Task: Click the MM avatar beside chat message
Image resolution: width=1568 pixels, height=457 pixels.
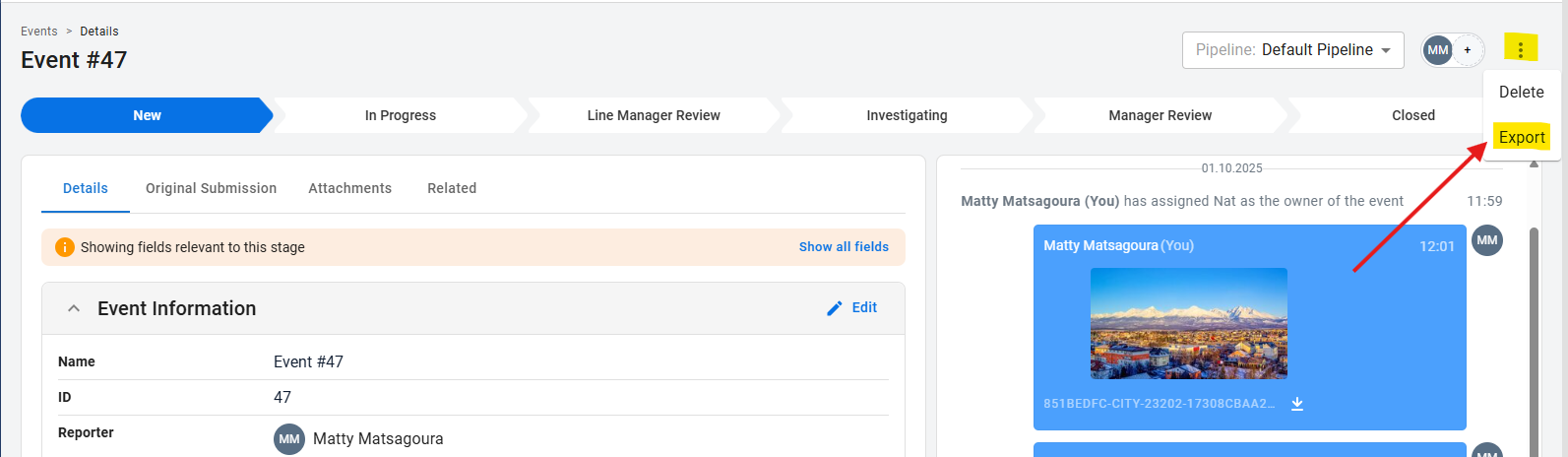Action: click(x=1487, y=240)
